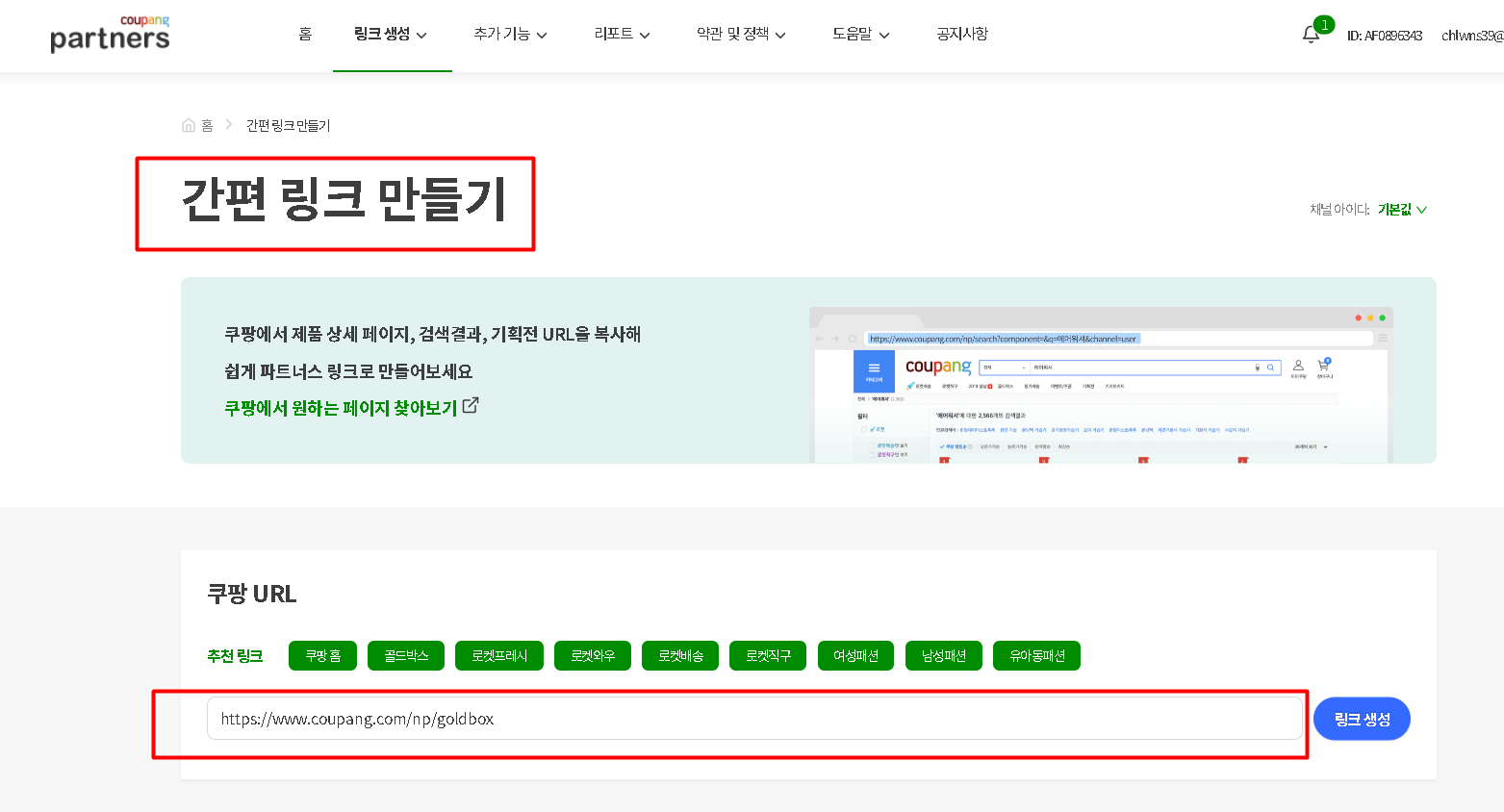Viewport: 1504px width, 812px height.
Task: Open channel ID 기본값 dropdown
Action: pos(1402,209)
